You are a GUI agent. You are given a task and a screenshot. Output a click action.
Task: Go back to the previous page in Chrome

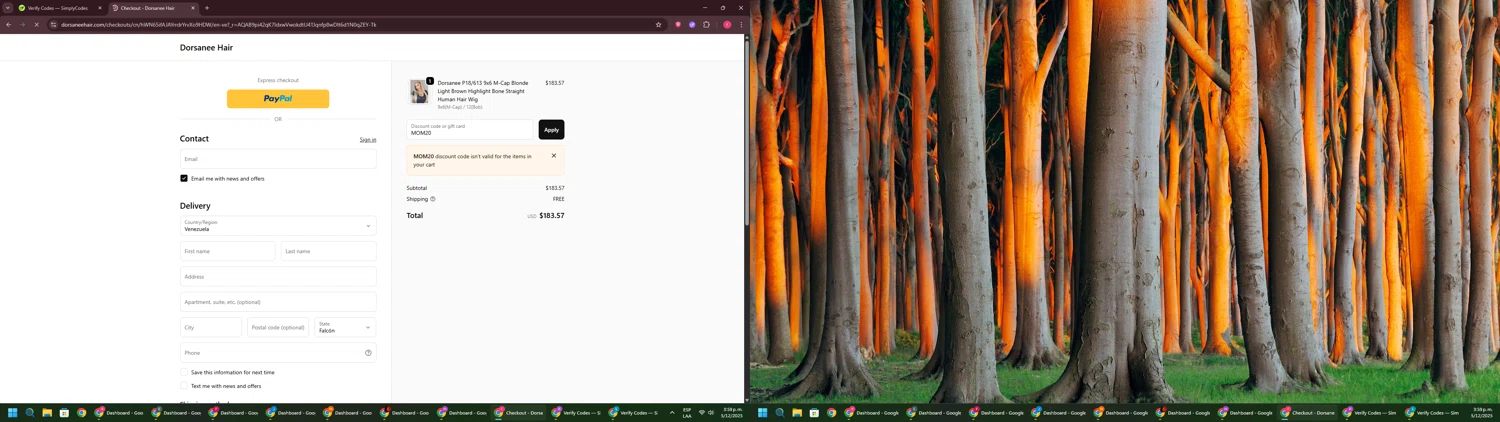tap(8, 24)
